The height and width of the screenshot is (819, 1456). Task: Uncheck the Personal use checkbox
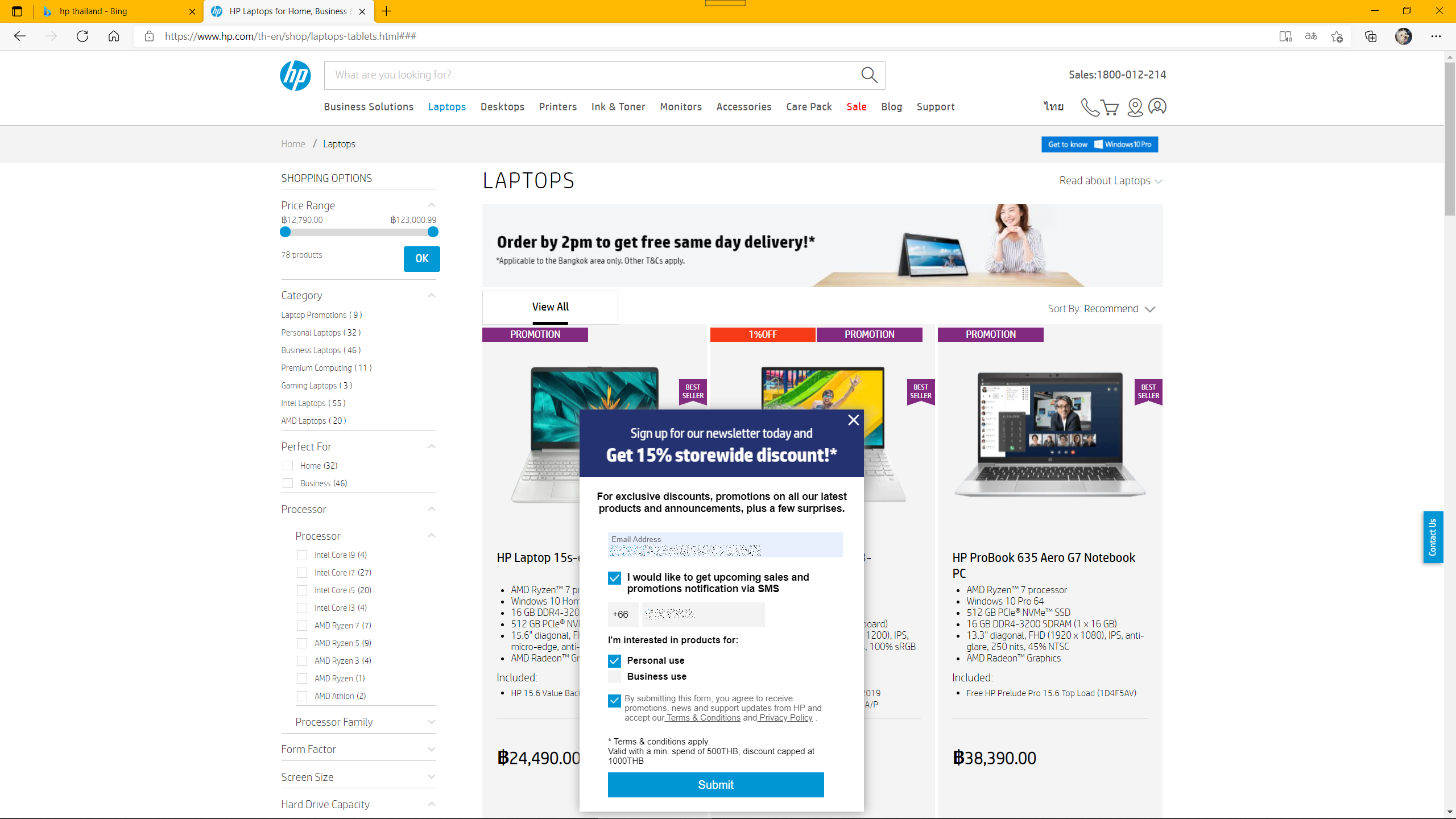point(614,661)
